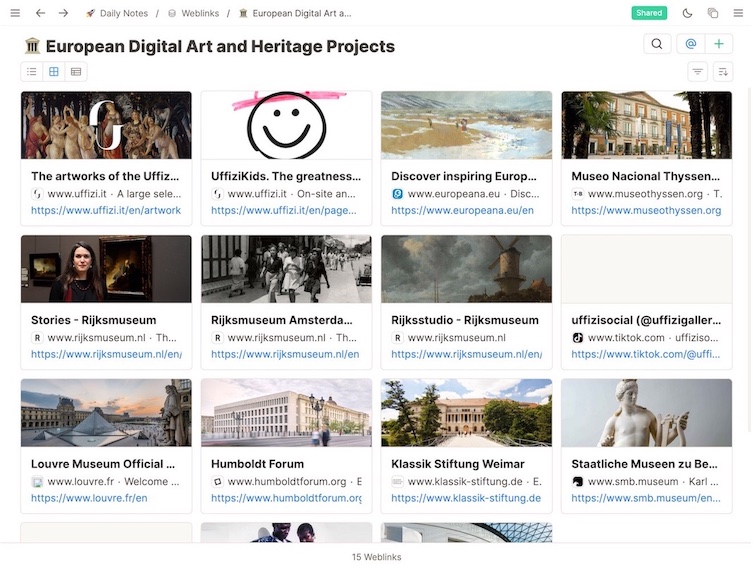Click the green Shared badge
The height and width of the screenshot is (571, 753).
[649, 13]
